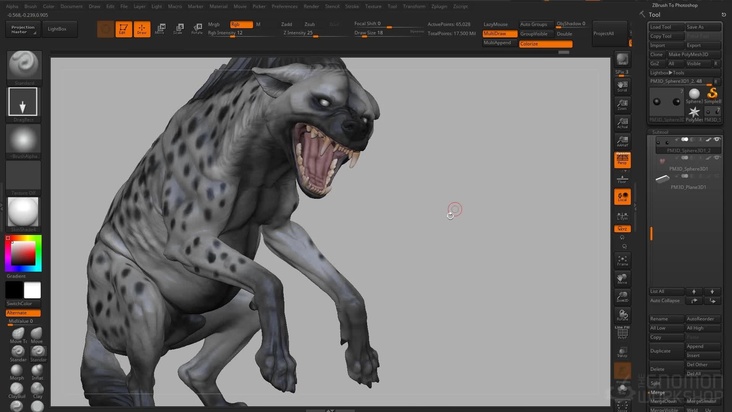Viewport: 732px width, 412px height.
Task: Click the Auto Groups button
Action: [x=536, y=24]
